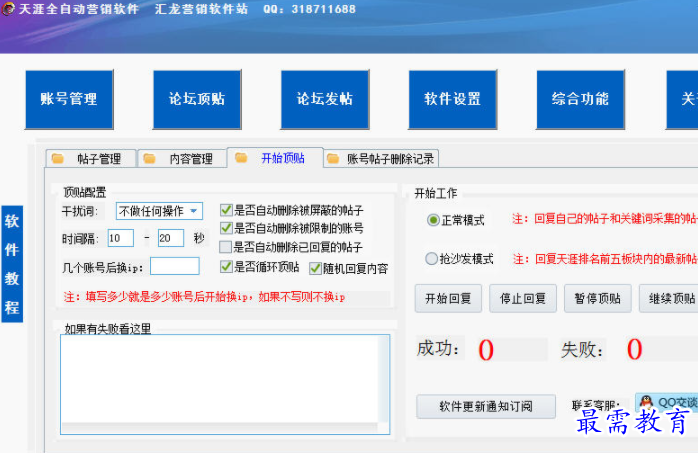Toggle 随机回复内容 checkbox
Viewport: 698px width, 453px height.
coord(316,268)
